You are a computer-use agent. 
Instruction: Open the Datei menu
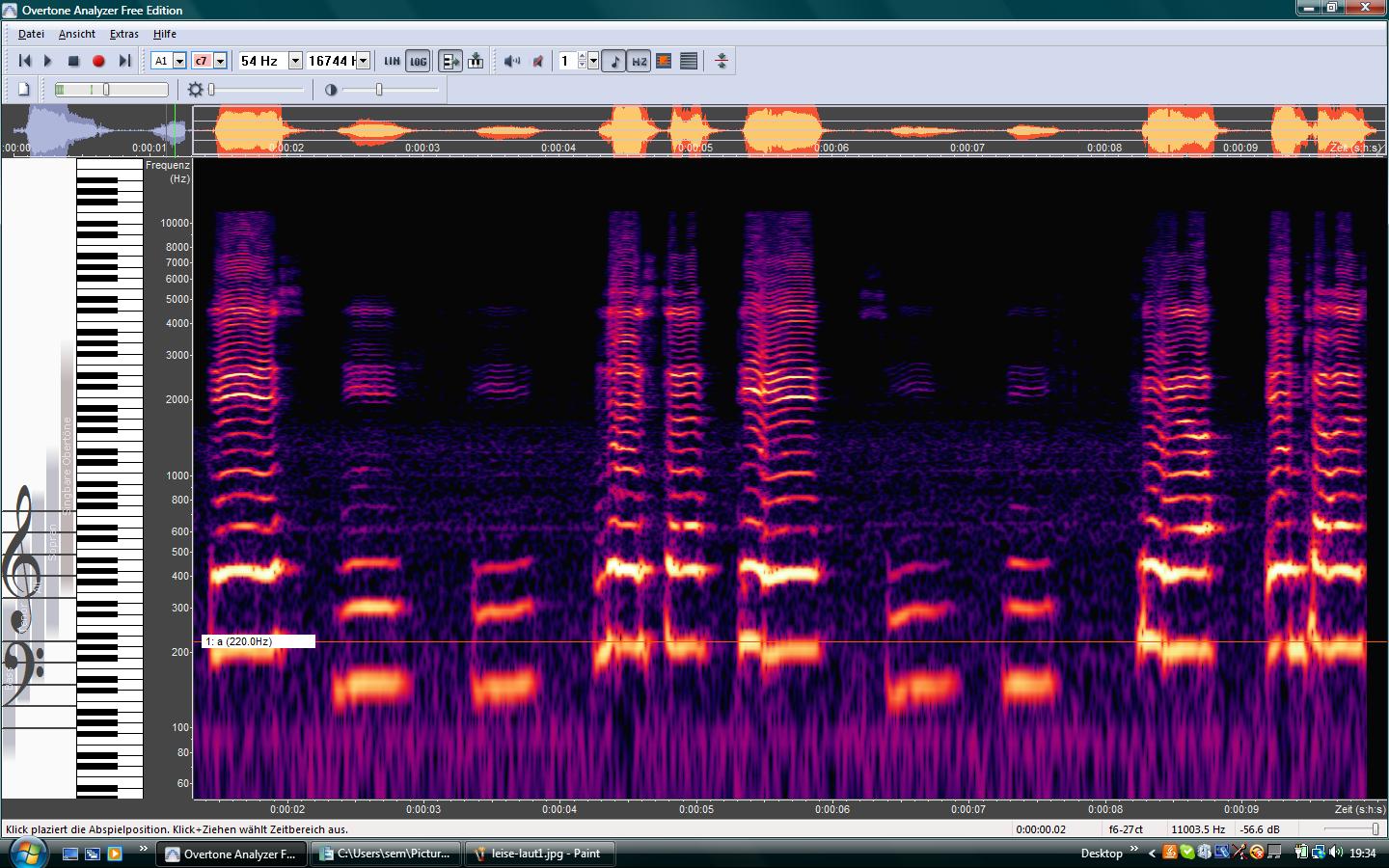click(31, 34)
